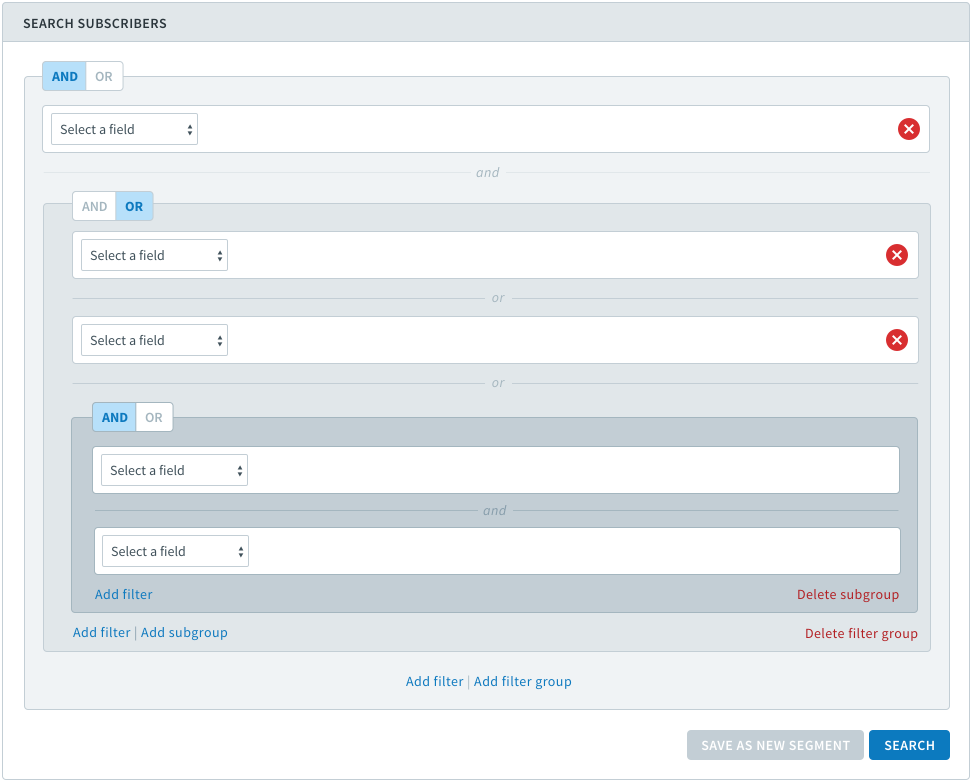The width and height of the screenshot is (971, 781).
Task: Click Add filter next to Add filter group
Action: point(434,681)
